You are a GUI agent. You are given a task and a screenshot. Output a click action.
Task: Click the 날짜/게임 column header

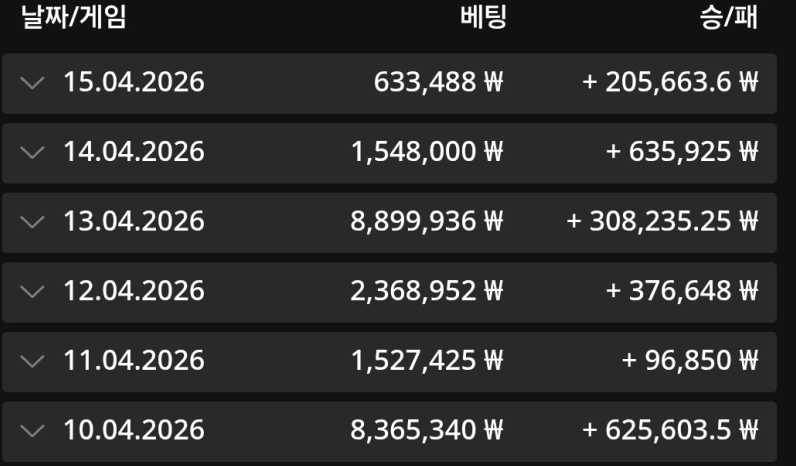(x=74, y=17)
